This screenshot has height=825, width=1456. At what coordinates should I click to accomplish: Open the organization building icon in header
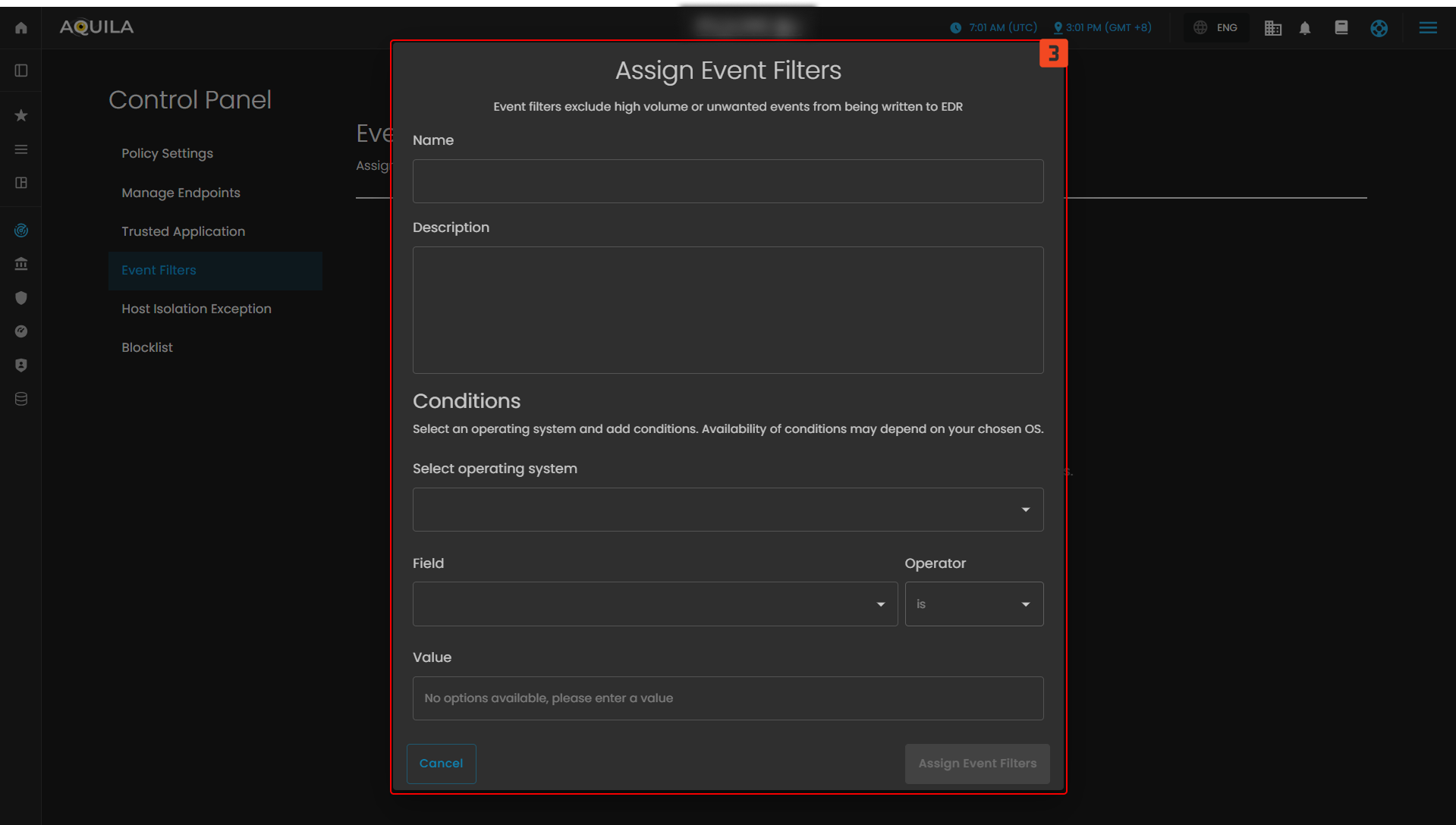(x=1272, y=28)
